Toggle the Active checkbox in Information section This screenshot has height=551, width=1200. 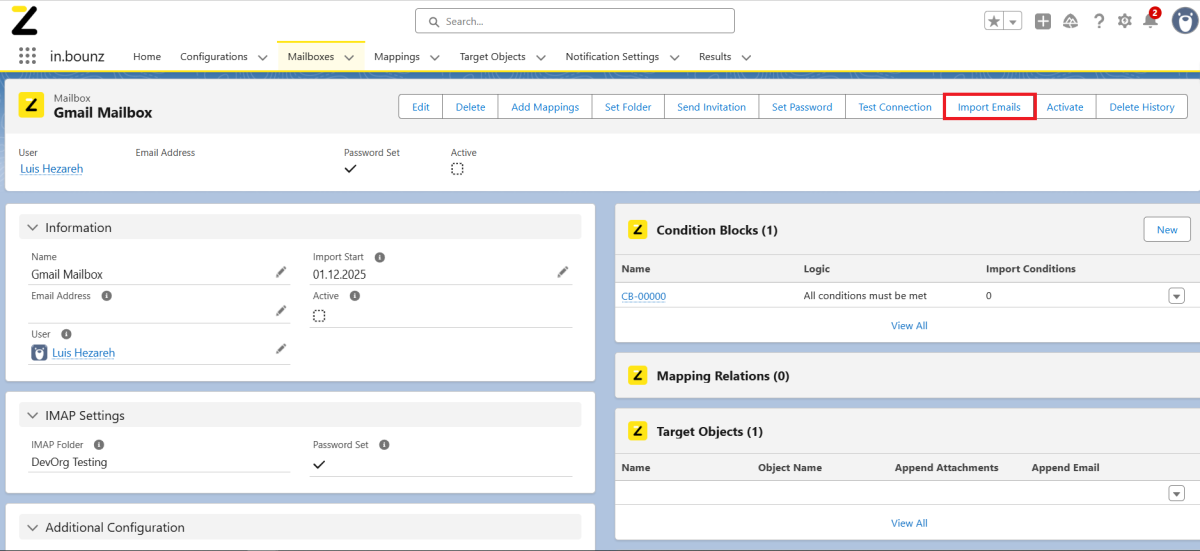(x=319, y=315)
